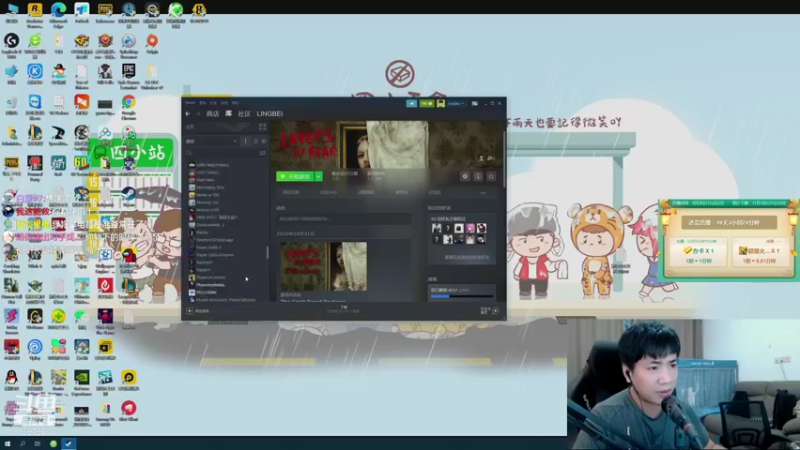Open the 社区 community tab
The width and height of the screenshot is (800, 450).
pos(244,114)
